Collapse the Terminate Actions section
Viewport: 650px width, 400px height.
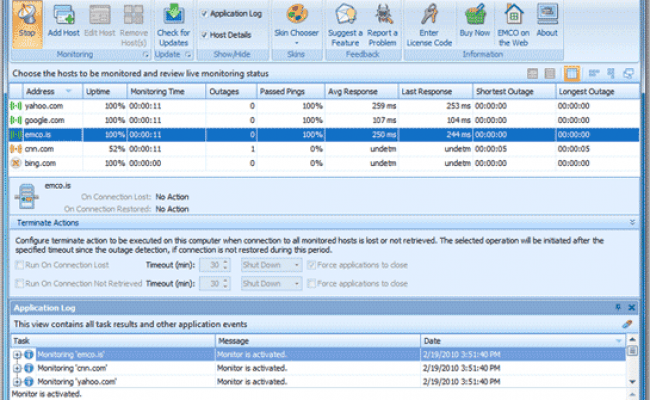click(632, 223)
